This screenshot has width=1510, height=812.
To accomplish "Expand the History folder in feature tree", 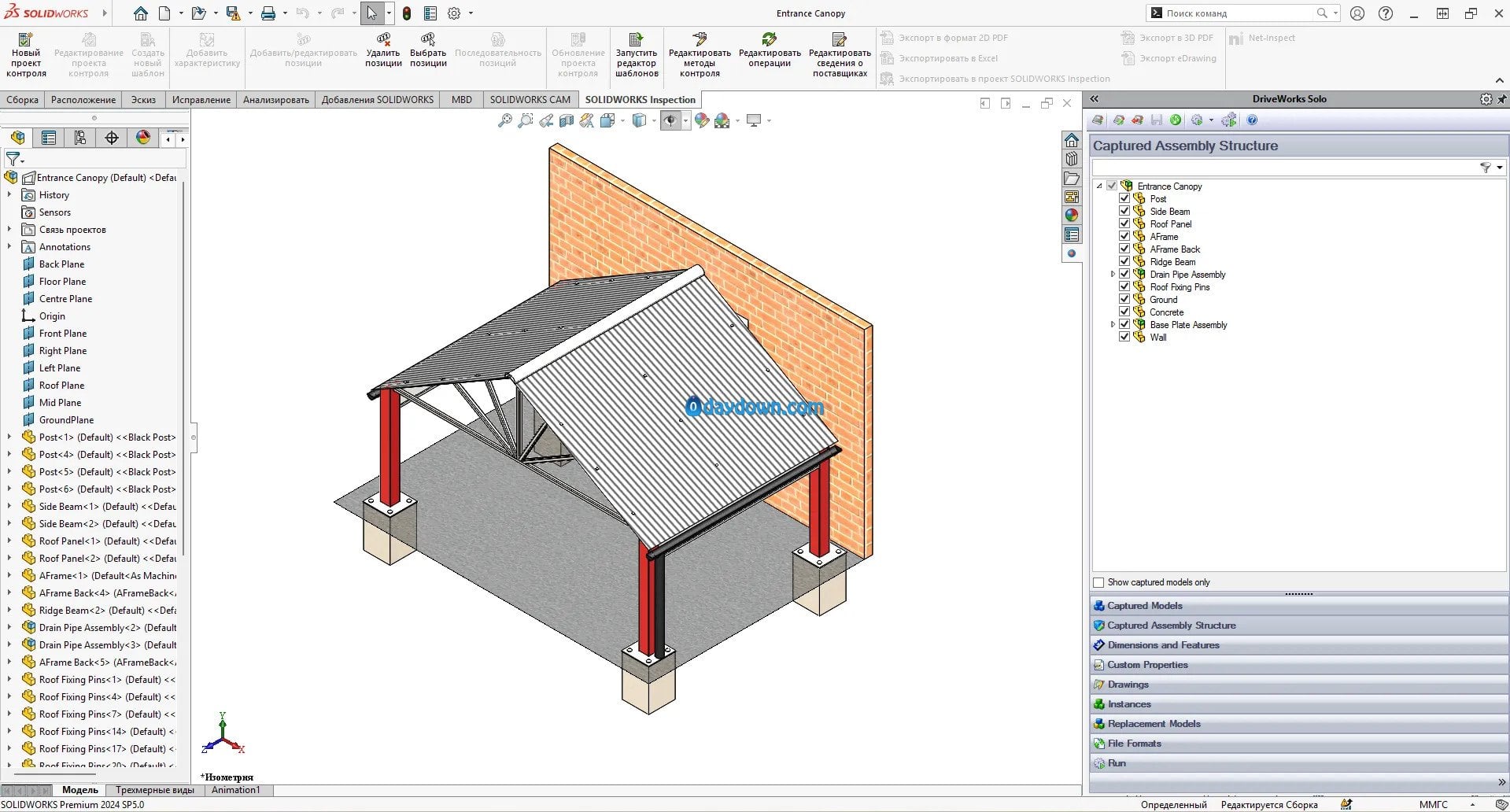I will click(9, 195).
